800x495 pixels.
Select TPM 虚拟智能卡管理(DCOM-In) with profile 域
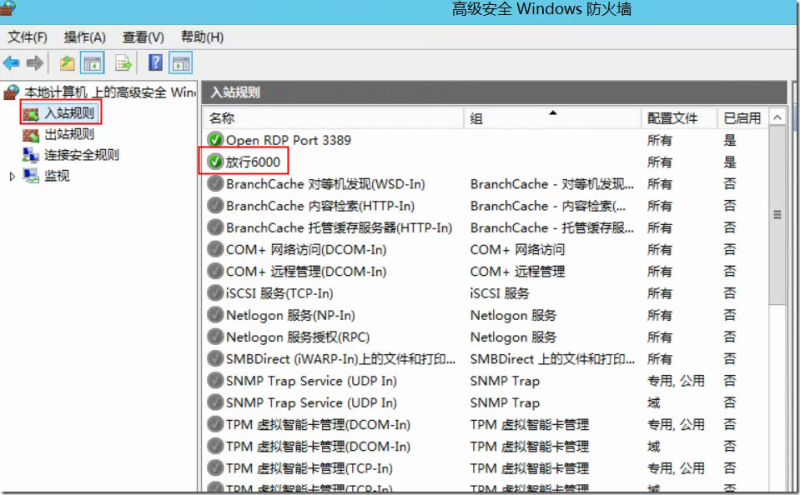(x=318, y=447)
